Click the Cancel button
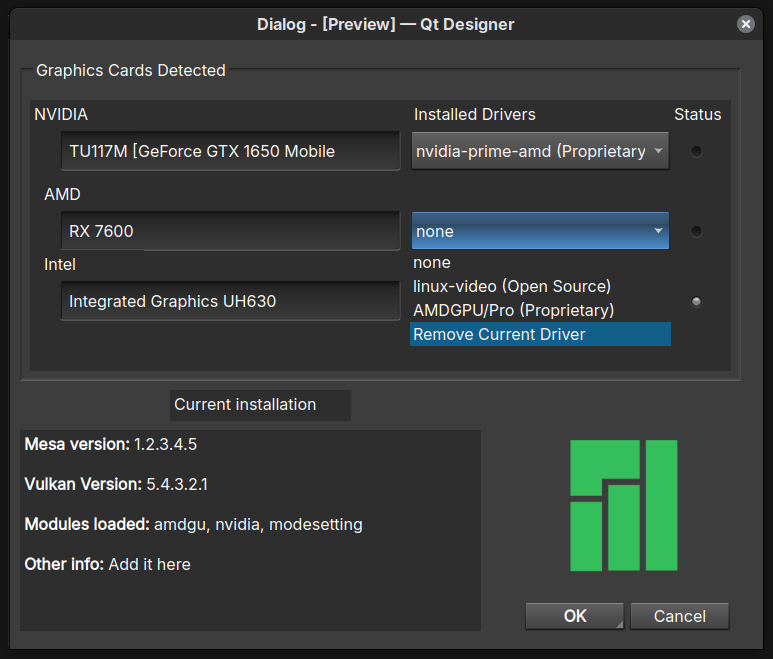 (679, 616)
